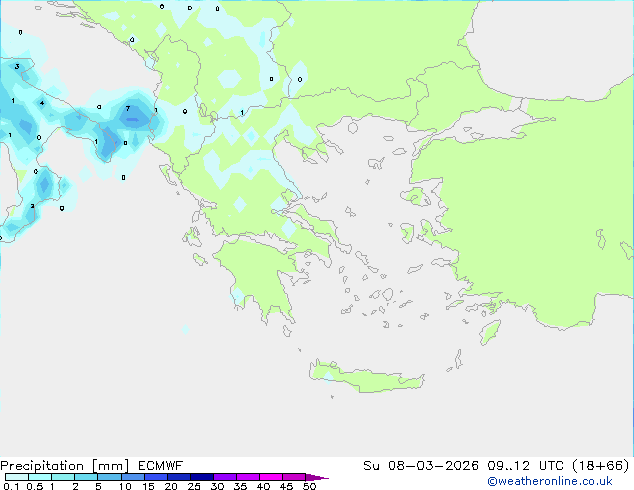Click the legend label '25'
This screenshot has width=634, height=490.
tap(194, 486)
